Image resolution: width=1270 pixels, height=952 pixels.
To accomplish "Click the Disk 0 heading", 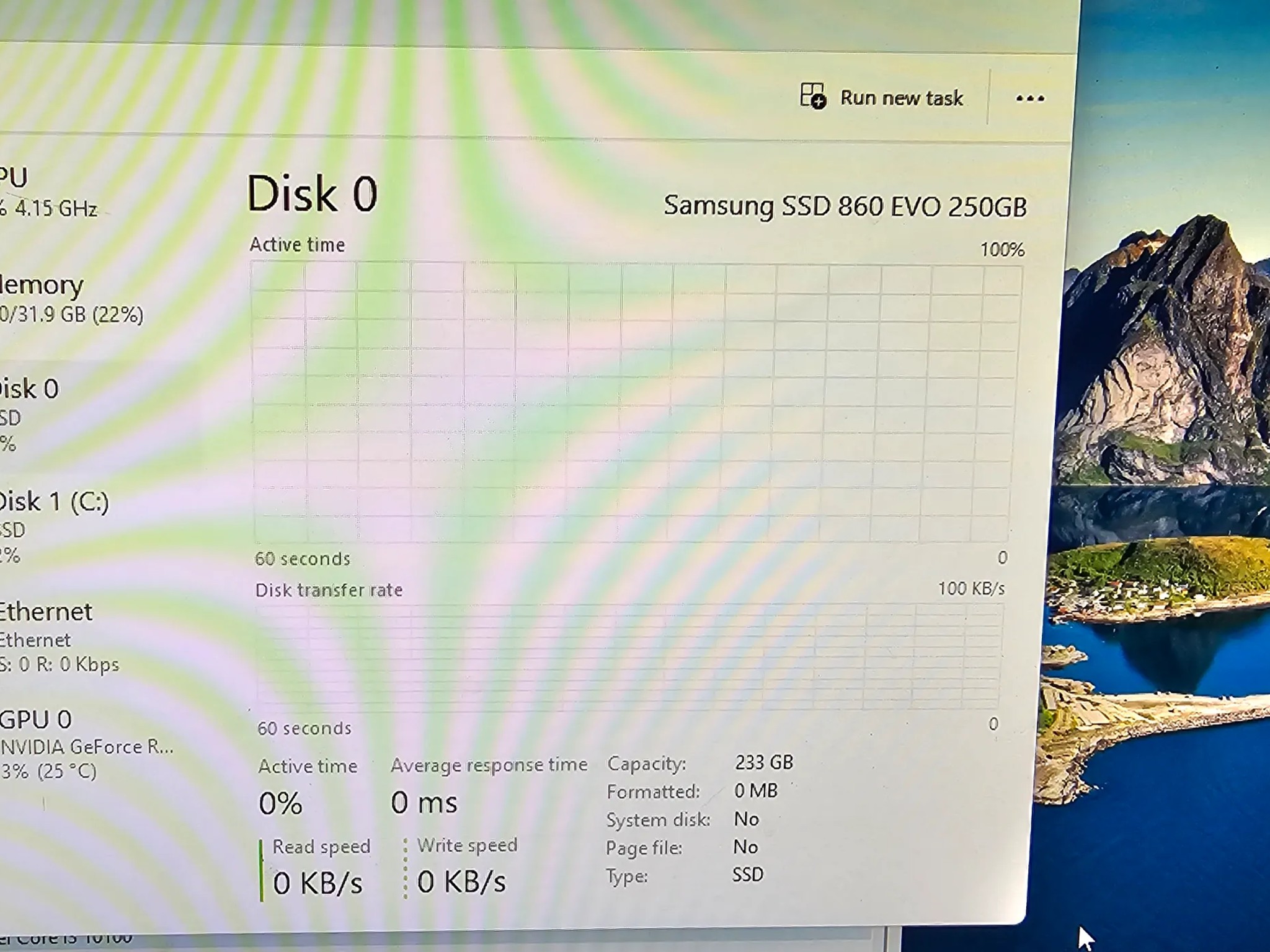I will (312, 194).
